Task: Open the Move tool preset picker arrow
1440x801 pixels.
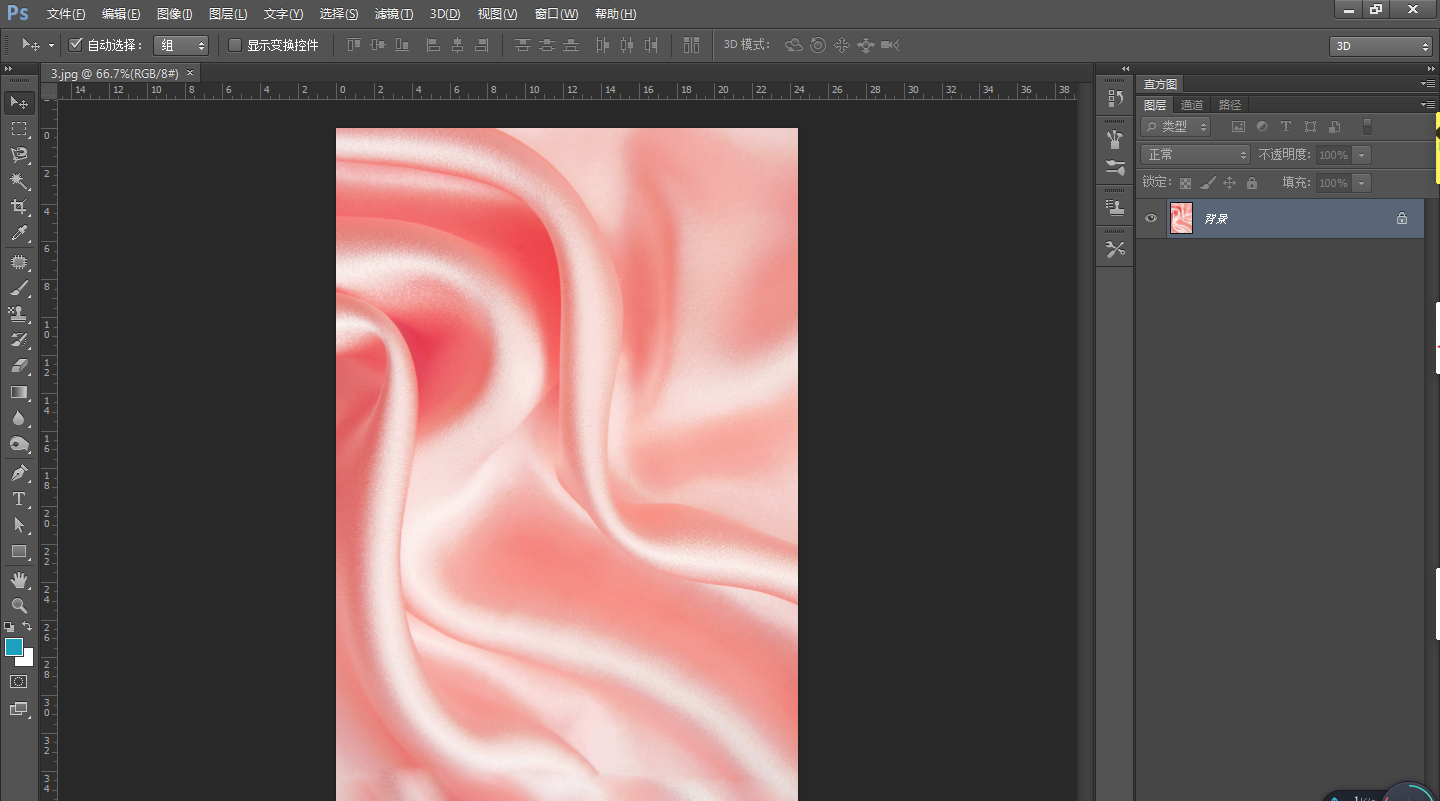Action: tap(51, 45)
